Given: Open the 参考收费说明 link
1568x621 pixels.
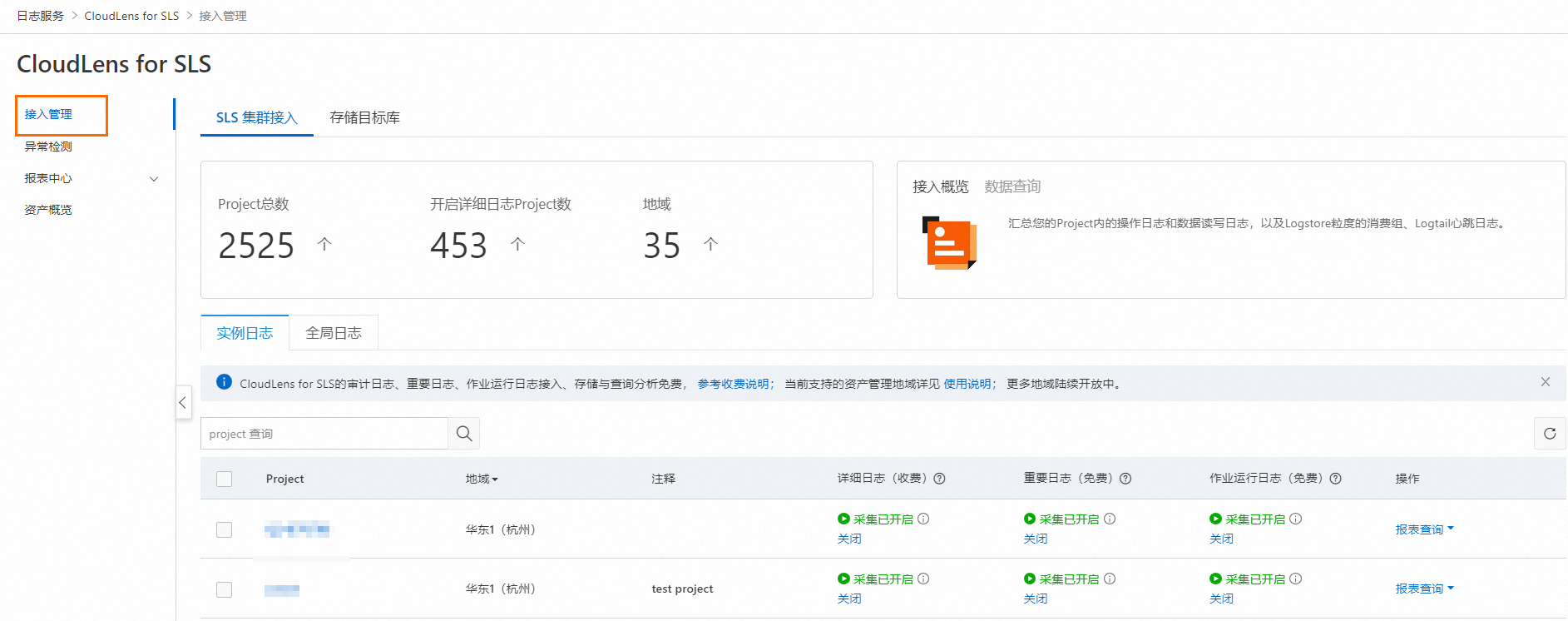Looking at the screenshot, I should (x=736, y=384).
